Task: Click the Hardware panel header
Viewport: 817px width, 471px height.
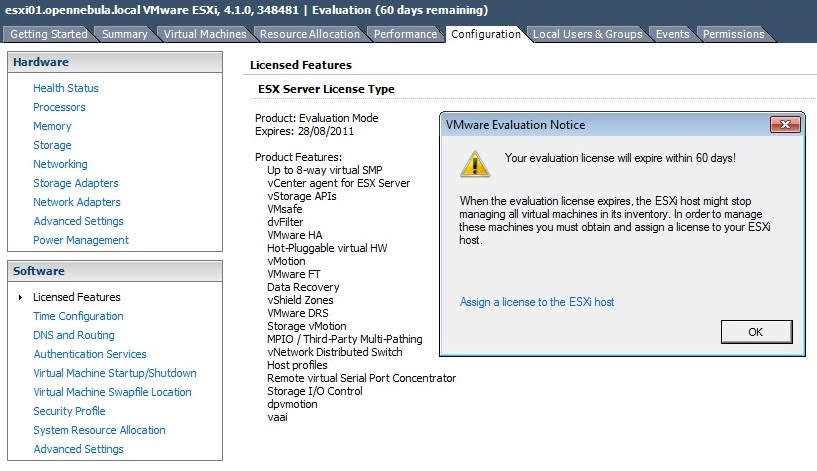Action: tap(115, 62)
